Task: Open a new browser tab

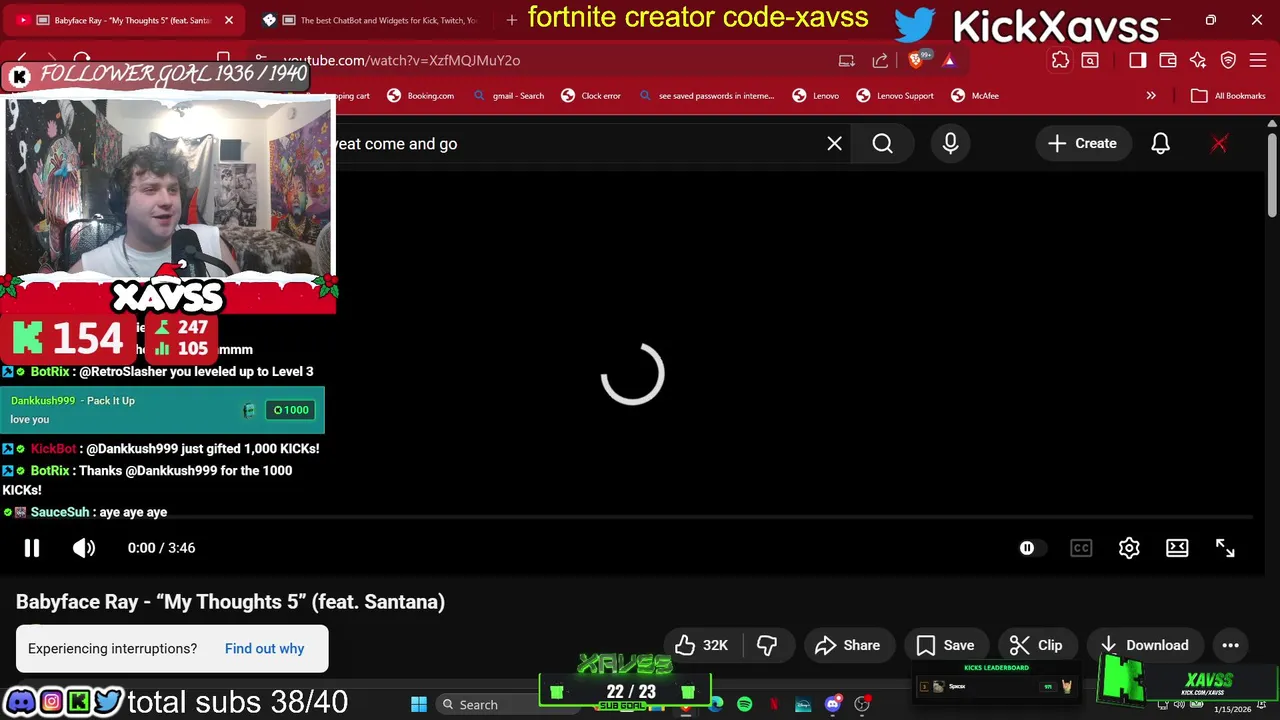Action: 511,20
